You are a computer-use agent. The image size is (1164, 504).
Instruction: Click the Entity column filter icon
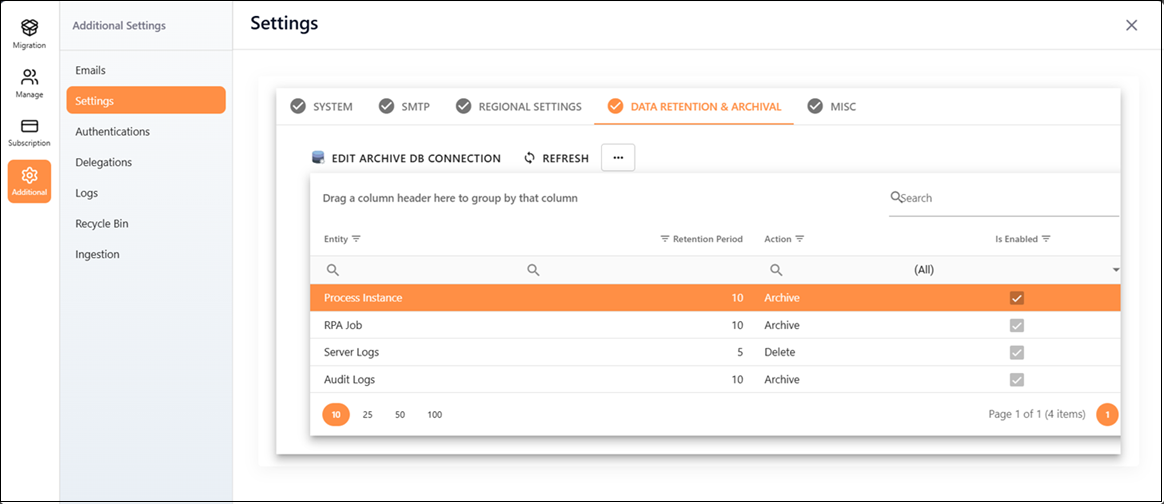pos(356,239)
